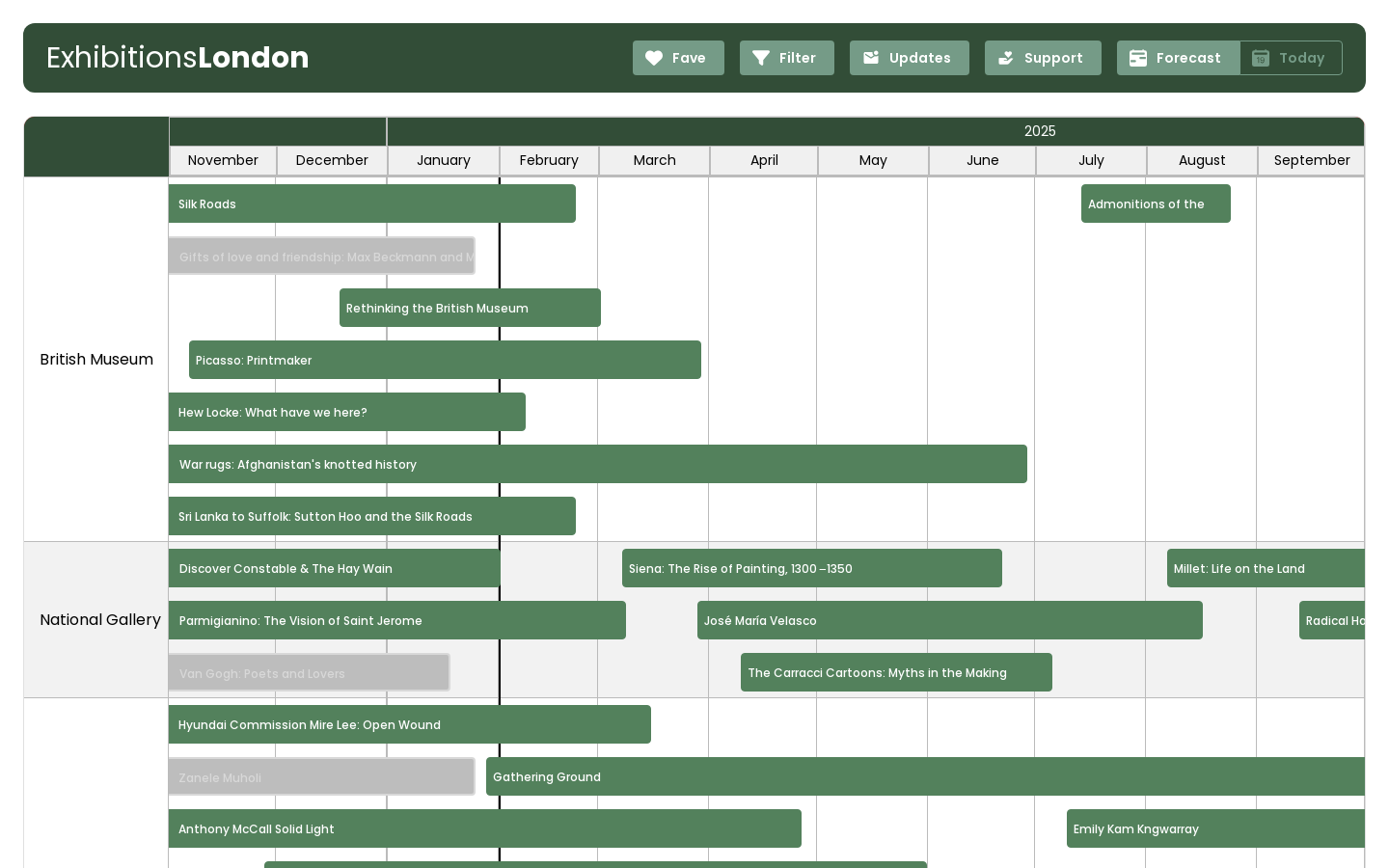Select the May month header
This screenshot has width=1389, height=868.
(x=873, y=160)
